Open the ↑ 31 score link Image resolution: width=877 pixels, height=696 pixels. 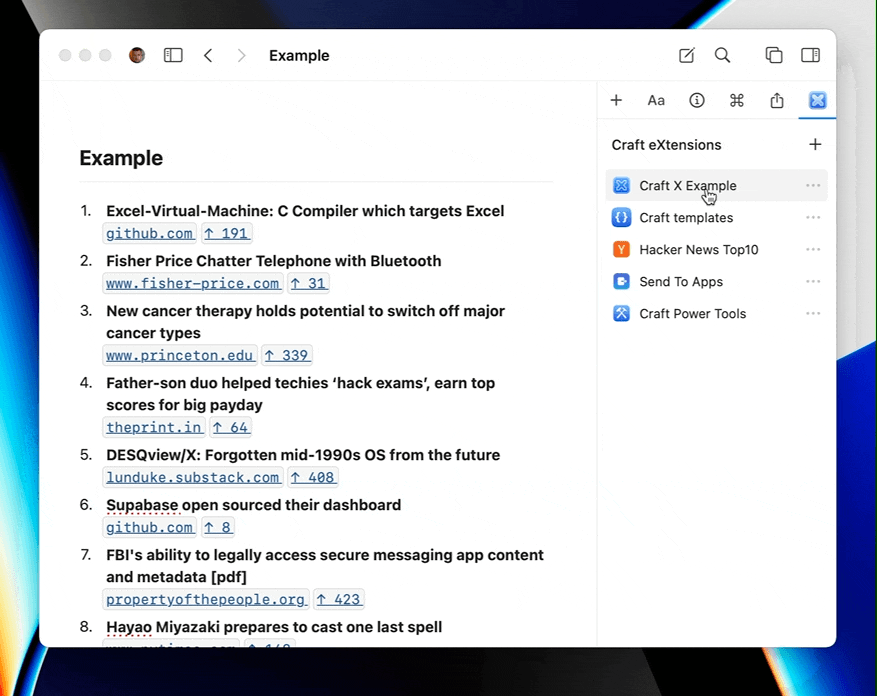[x=308, y=284]
